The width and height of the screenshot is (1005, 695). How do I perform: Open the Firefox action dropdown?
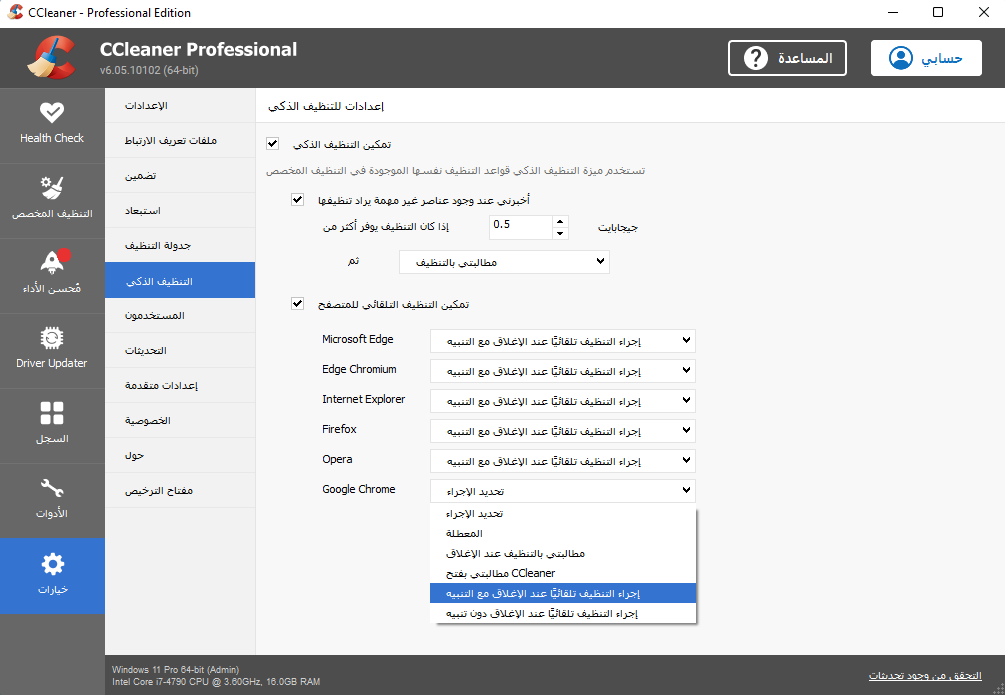(562, 431)
